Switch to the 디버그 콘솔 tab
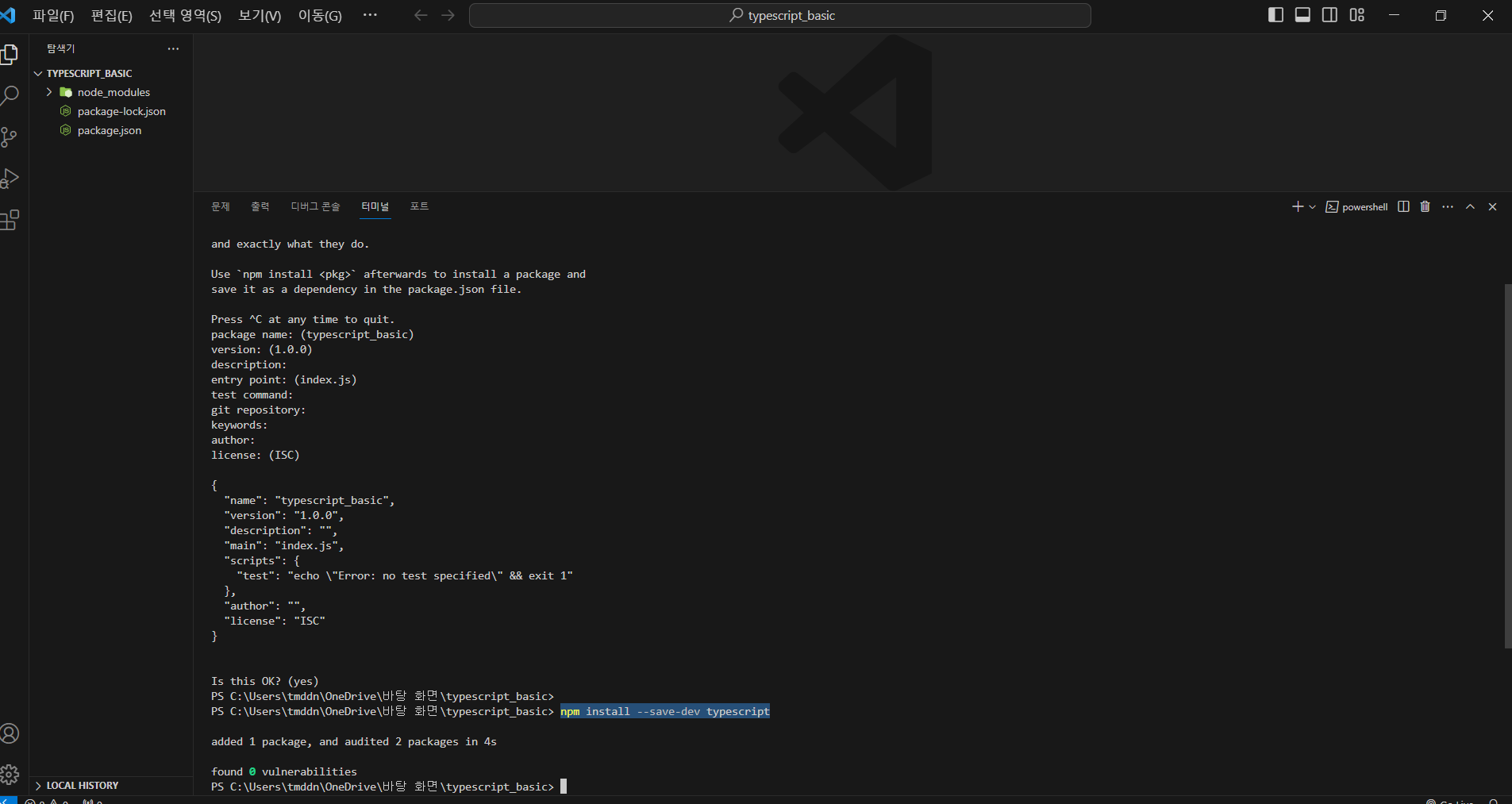The image size is (1512, 804). [x=315, y=206]
